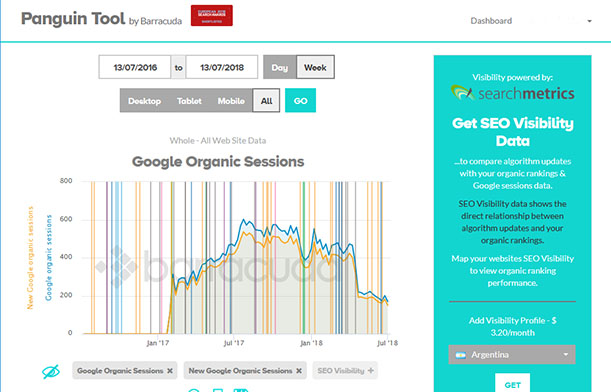The width and height of the screenshot is (611, 392).
Task: Switch chart granularity to Week
Action: (x=315, y=67)
